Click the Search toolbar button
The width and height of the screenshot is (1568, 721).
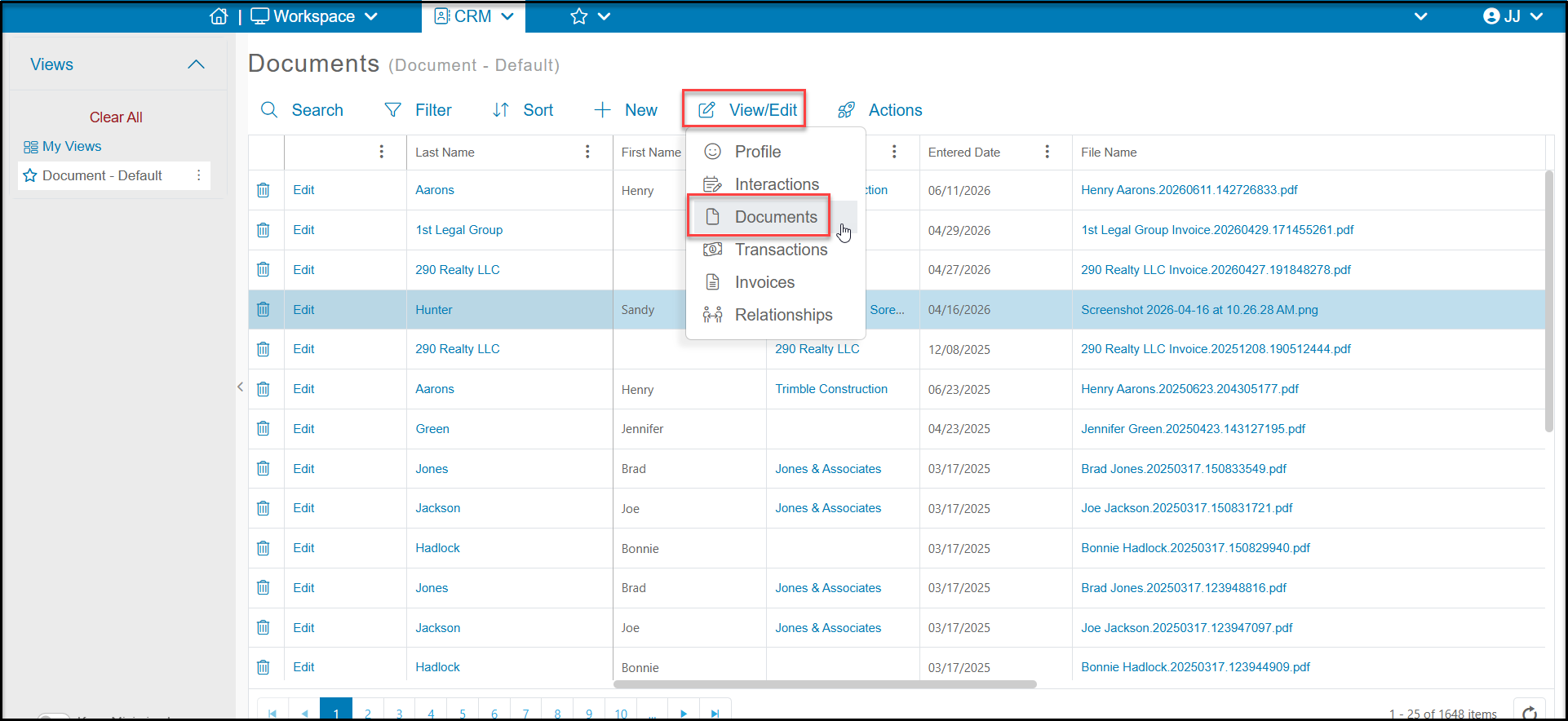(x=302, y=110)
